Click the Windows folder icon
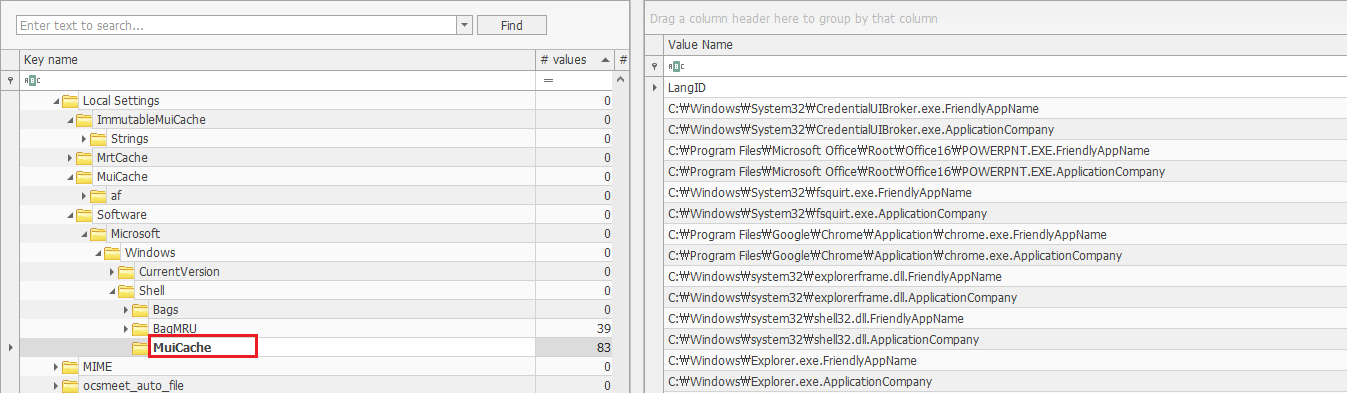1347x393 pixels. coord(112,253)
